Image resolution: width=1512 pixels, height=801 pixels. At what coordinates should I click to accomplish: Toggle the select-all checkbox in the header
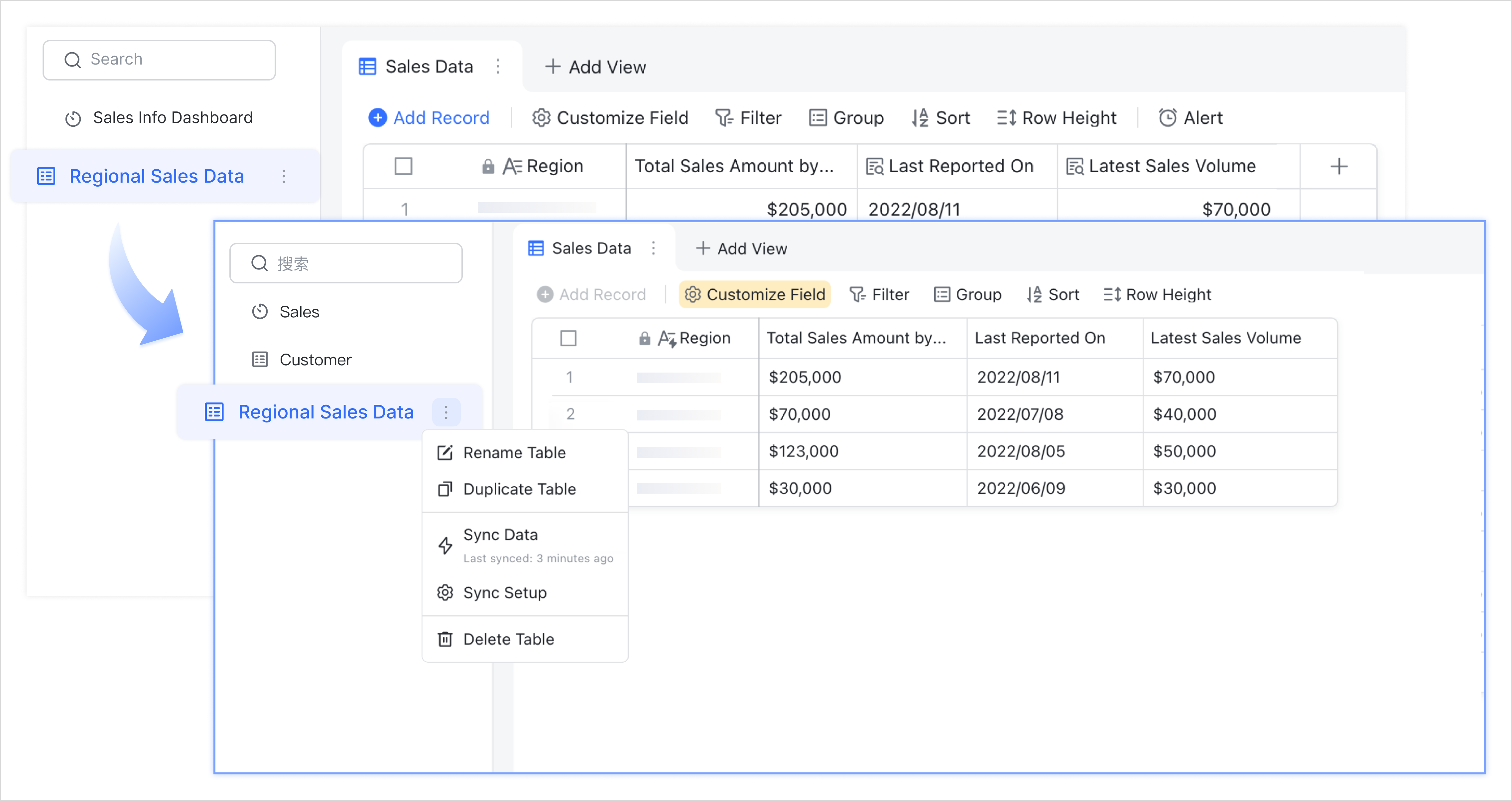pos(568,338)
